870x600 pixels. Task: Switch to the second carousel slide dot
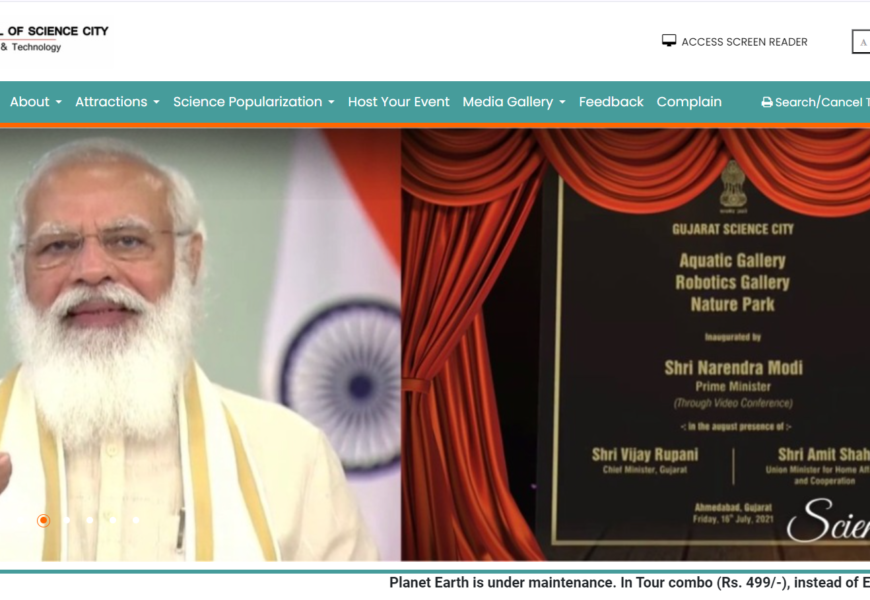click(x=66, y=520)
